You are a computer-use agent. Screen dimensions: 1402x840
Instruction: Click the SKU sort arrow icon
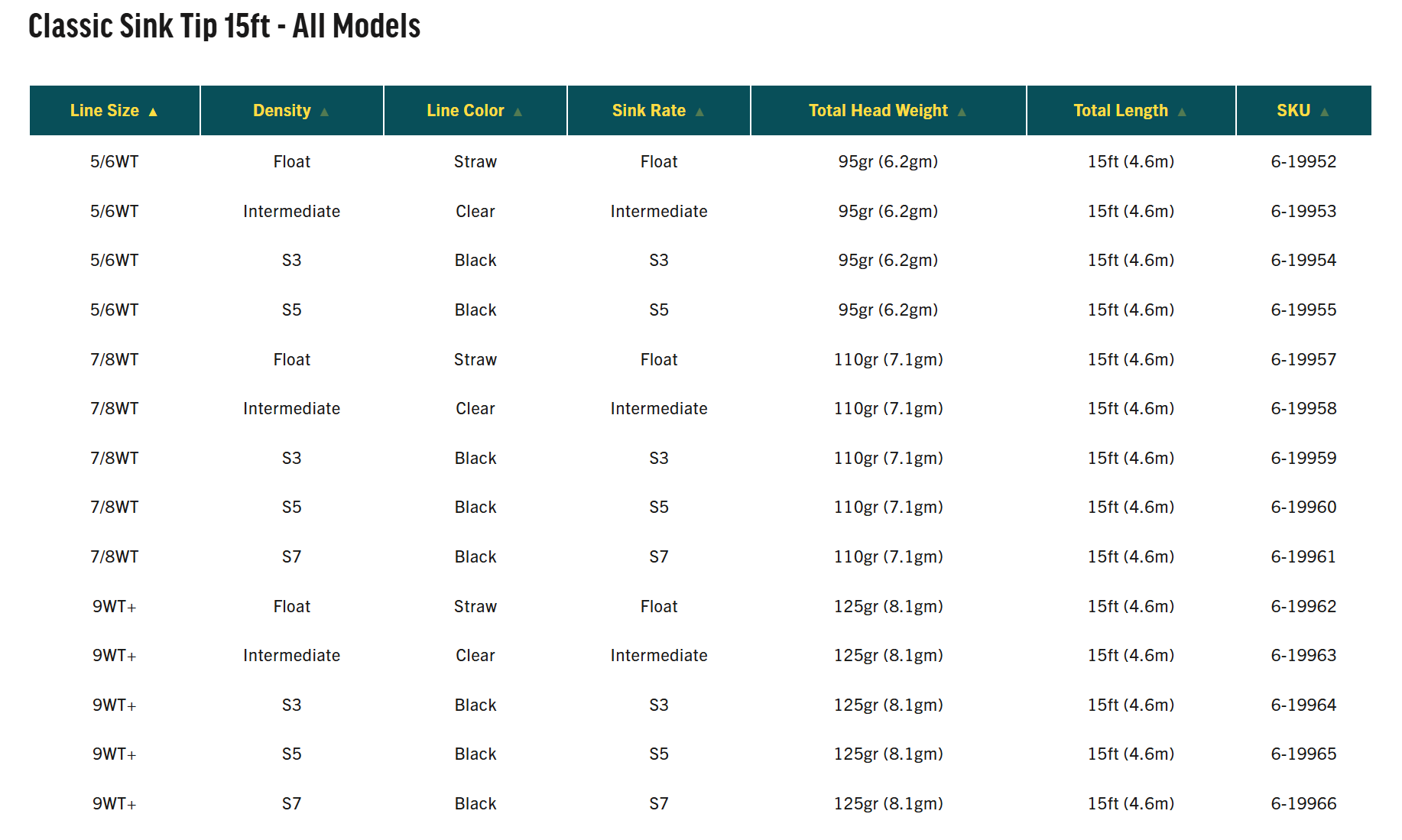pos(1324,112)
